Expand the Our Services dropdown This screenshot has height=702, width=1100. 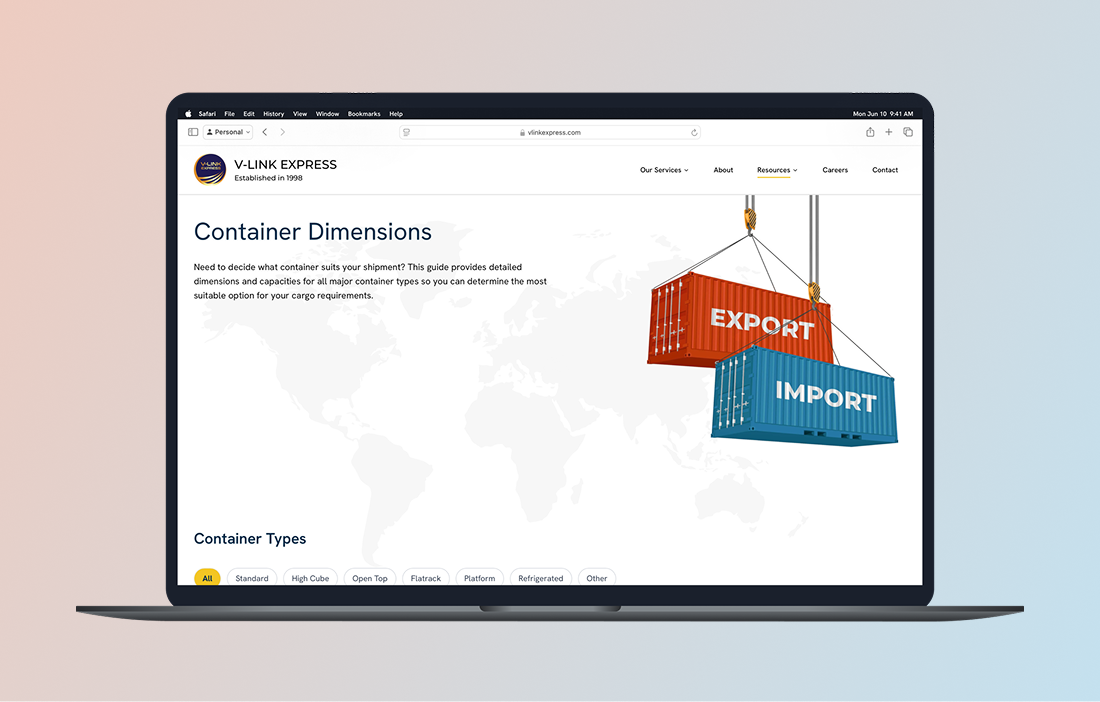click(x=664, y=170)
